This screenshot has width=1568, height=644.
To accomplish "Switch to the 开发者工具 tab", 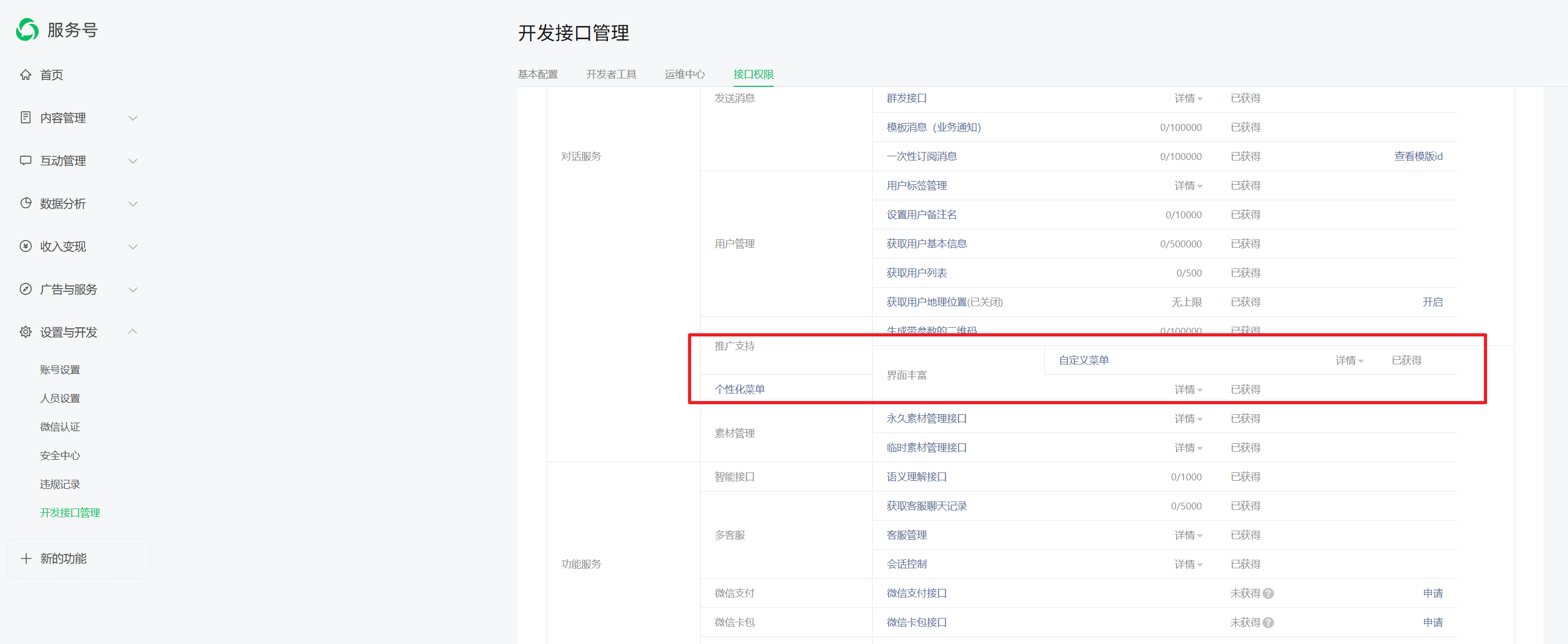I will click(x=611, y=74).
